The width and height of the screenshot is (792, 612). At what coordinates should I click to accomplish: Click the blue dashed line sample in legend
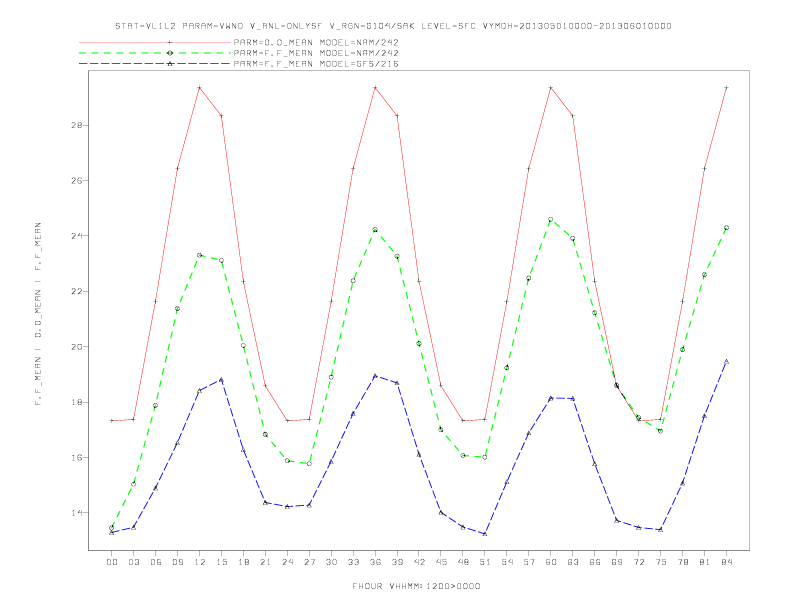point(155,64)
